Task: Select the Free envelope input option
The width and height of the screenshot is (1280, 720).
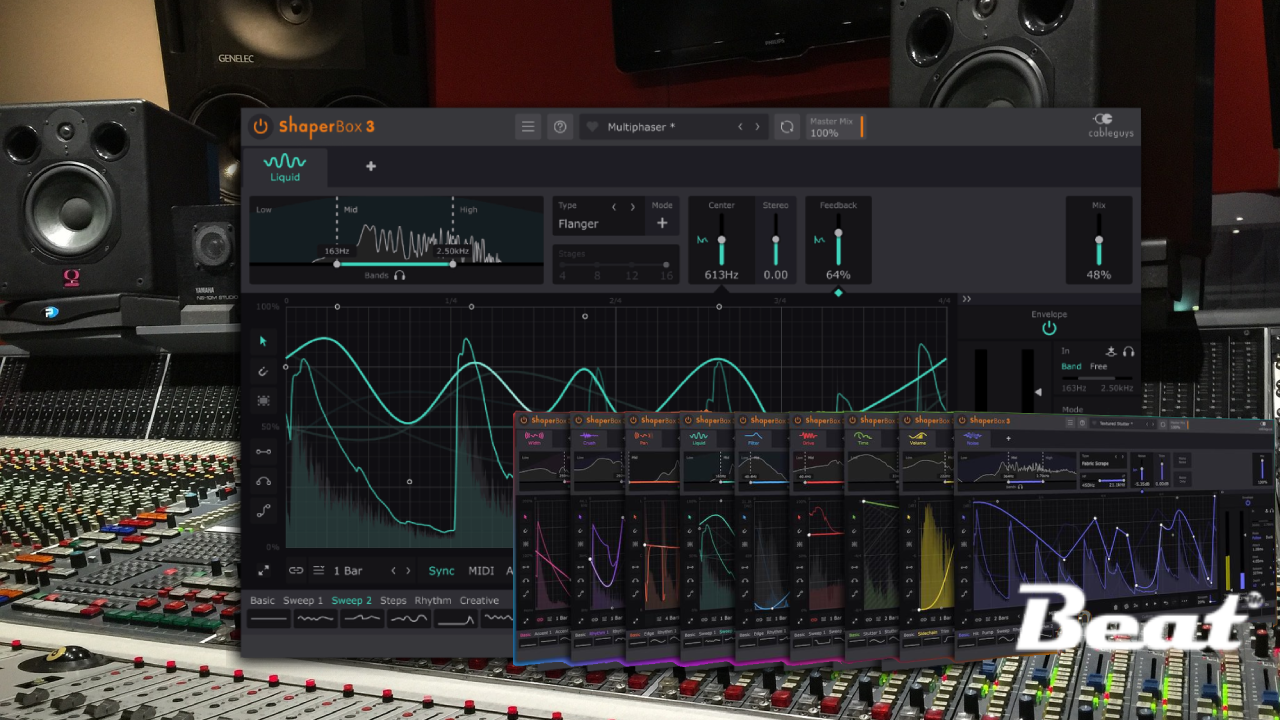Action: pyautogui.click(x=1098, y=367)
